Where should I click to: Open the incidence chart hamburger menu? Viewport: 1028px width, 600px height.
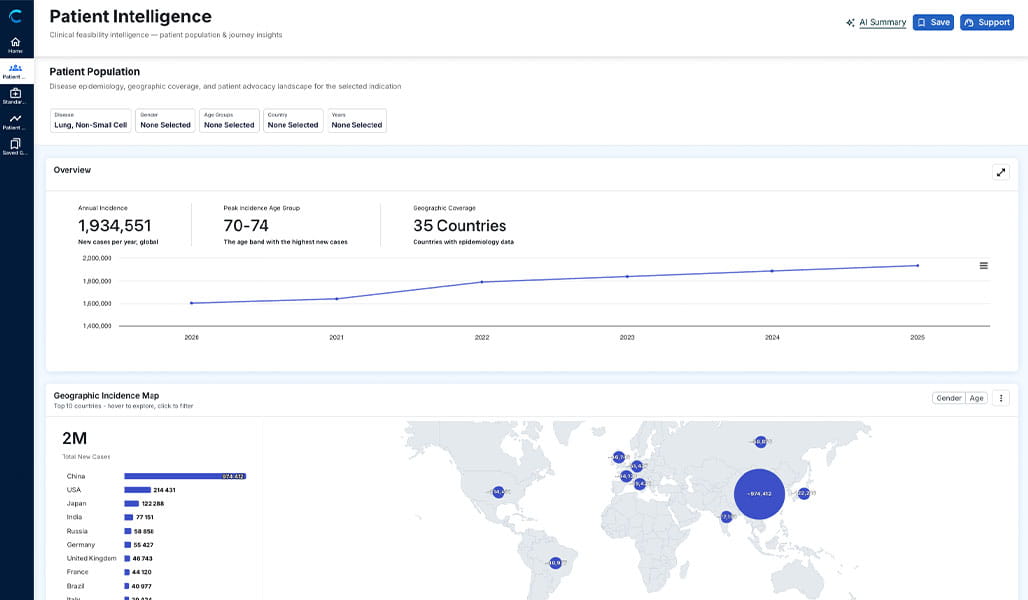[983, 266]
